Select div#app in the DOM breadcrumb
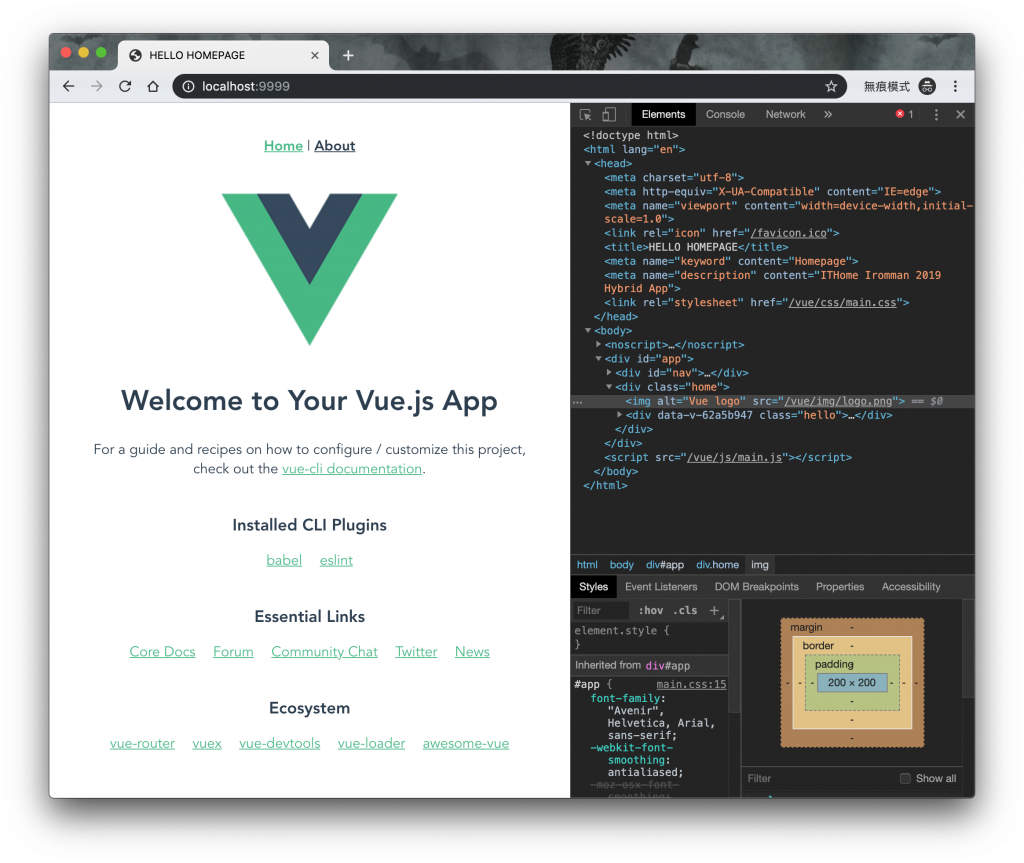 click(x=665, y=564)
